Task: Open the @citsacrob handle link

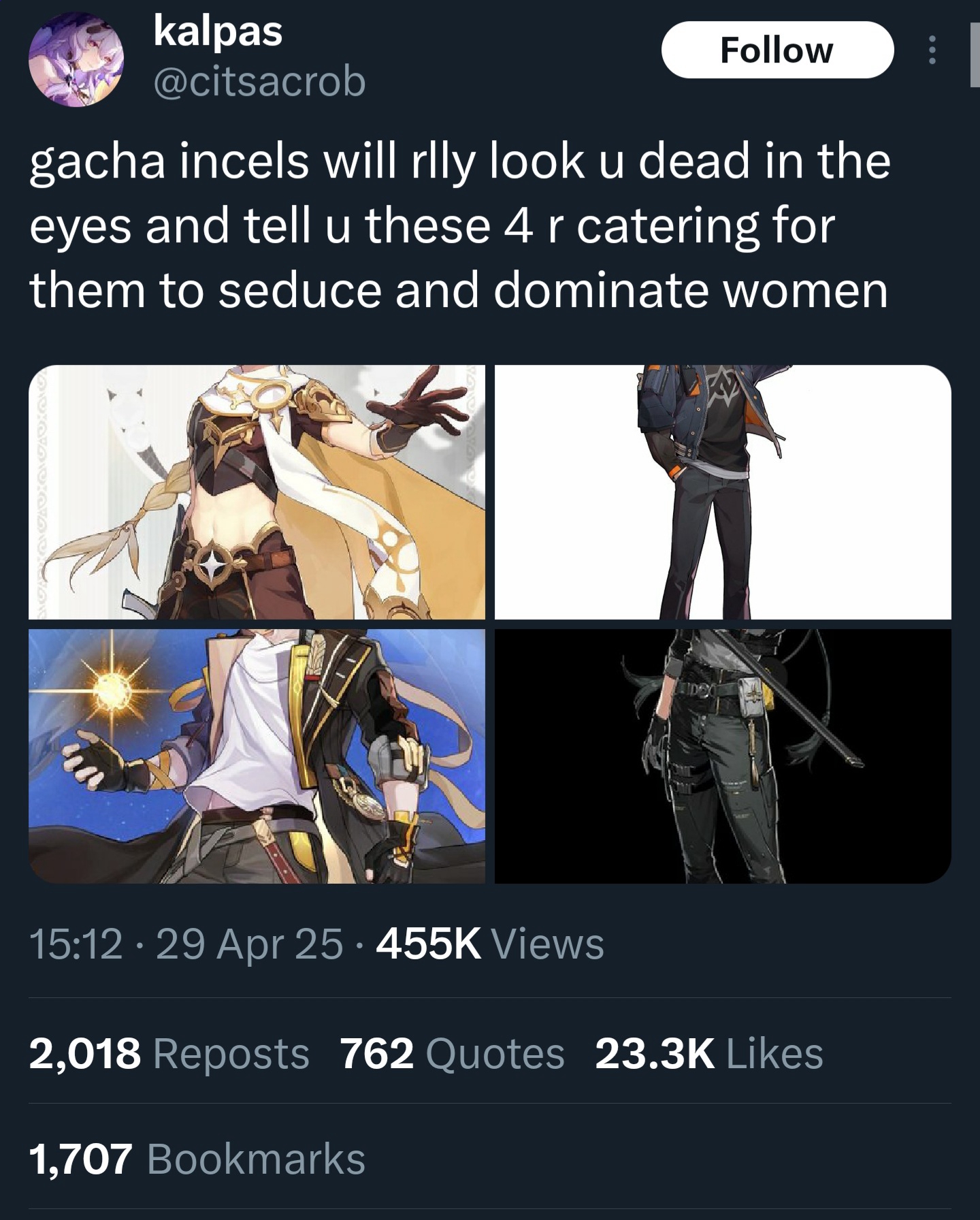Action: 260,82
